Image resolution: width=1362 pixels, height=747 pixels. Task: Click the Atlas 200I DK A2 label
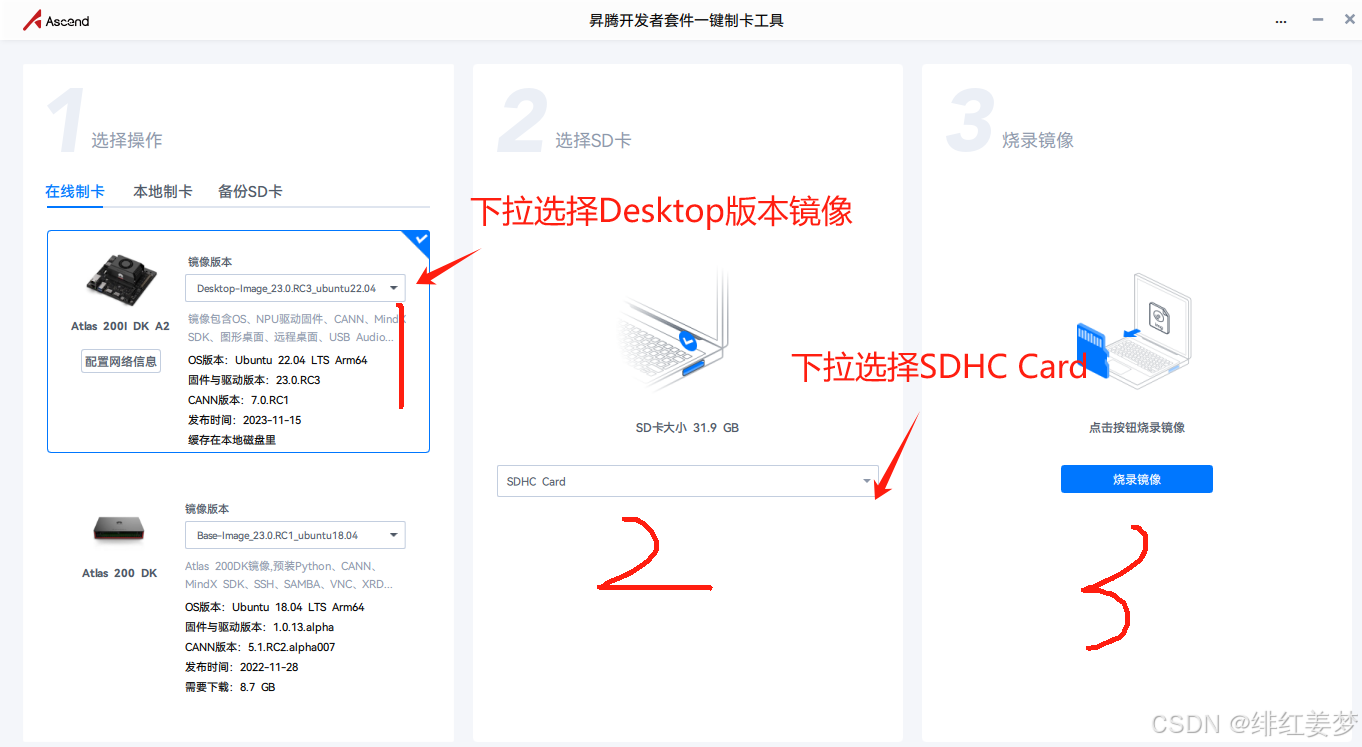[x=120, y=326]
